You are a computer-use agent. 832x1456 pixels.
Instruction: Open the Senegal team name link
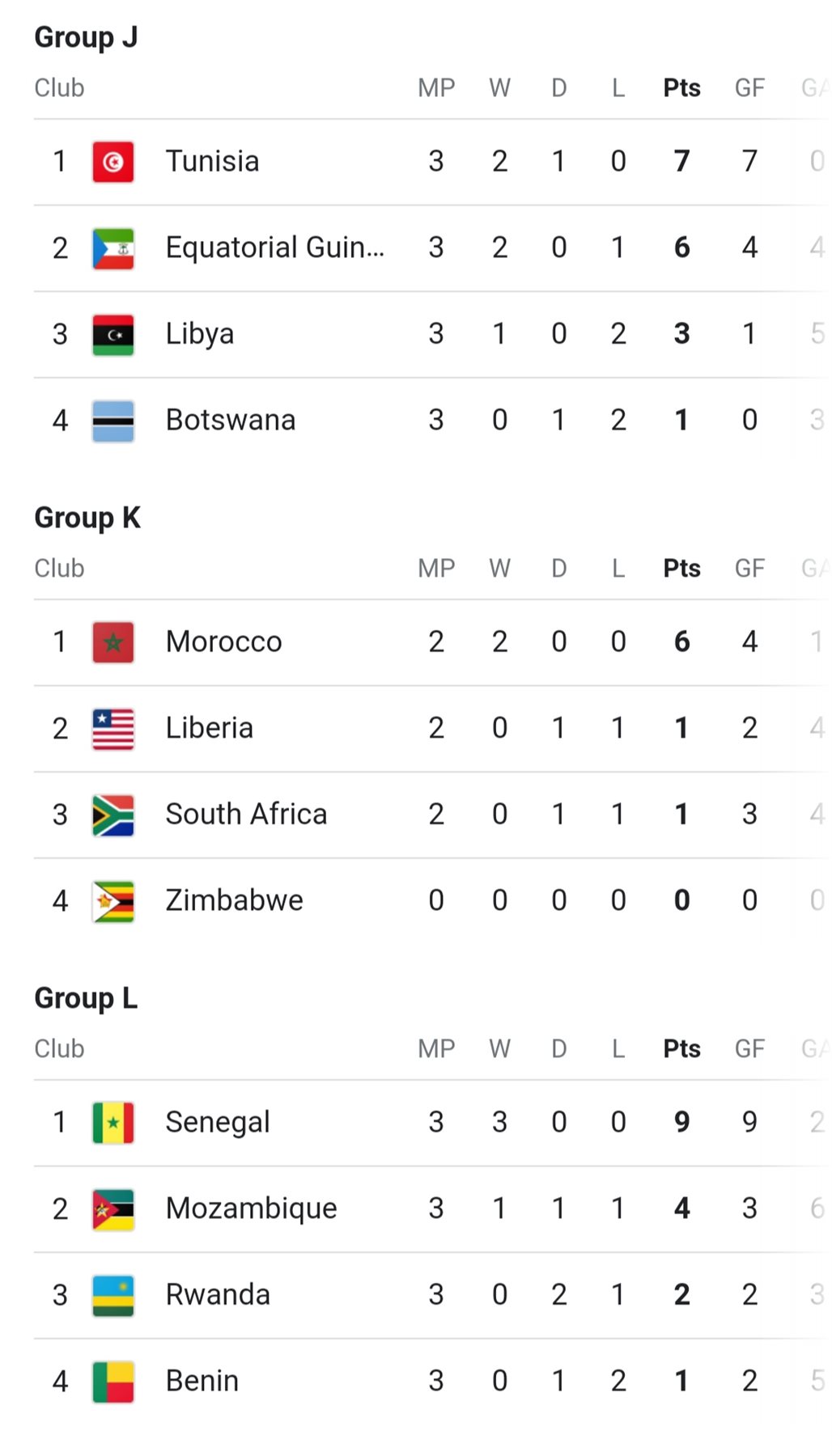(x=218, y=1122)
